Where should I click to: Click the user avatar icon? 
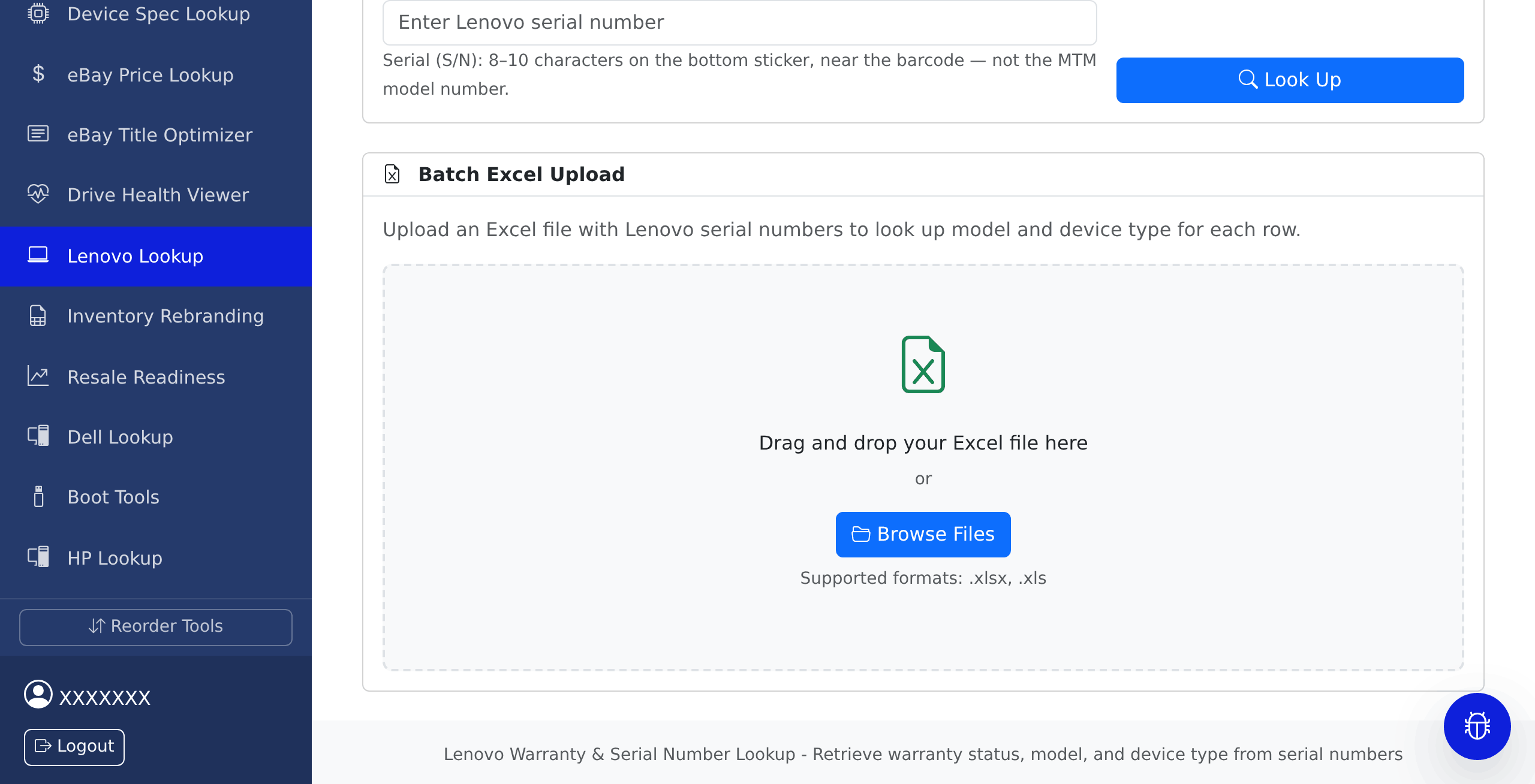coord(38,695)
